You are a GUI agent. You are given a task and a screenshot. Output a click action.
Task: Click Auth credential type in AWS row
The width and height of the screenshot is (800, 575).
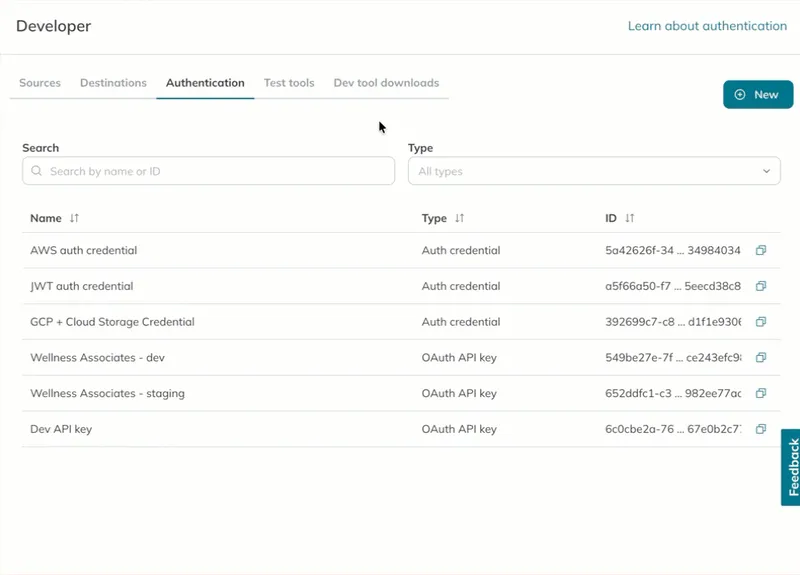[x=461, y=250]
